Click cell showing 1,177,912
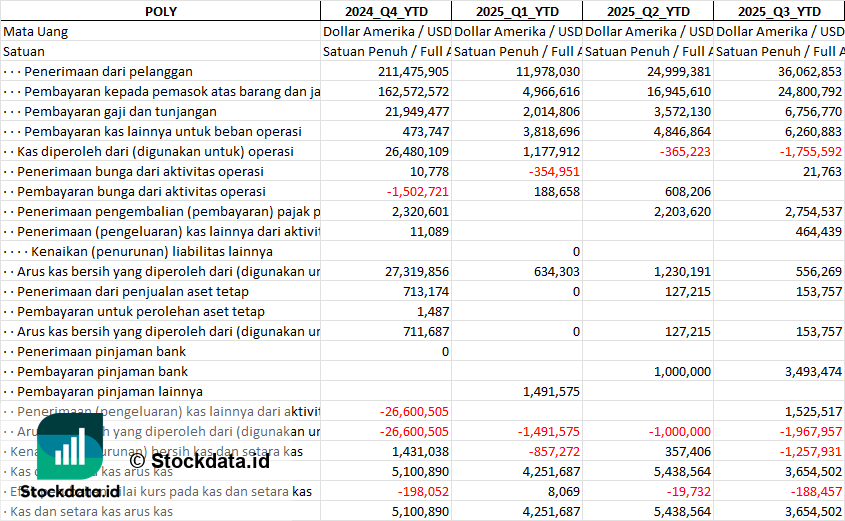Screen dimensions: 845x521 517,151
